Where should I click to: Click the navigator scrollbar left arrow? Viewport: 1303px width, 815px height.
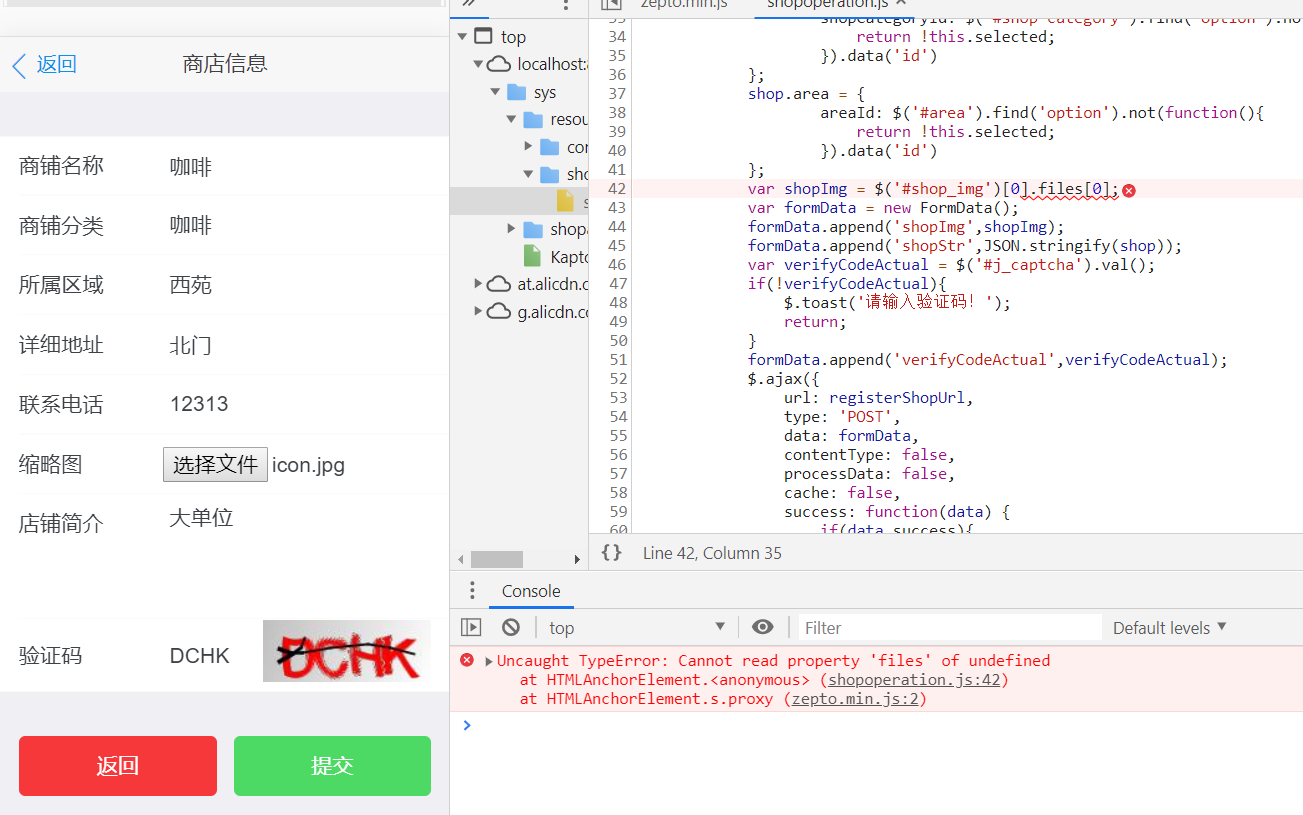tap(461, 559)
